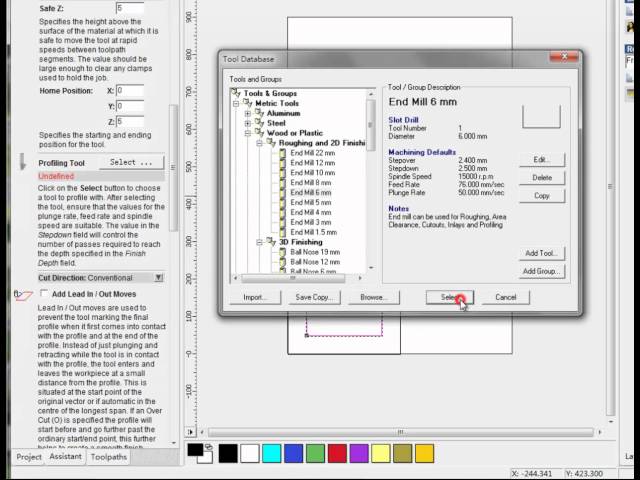Pick the black color swatch in palette

coord(228,453)
